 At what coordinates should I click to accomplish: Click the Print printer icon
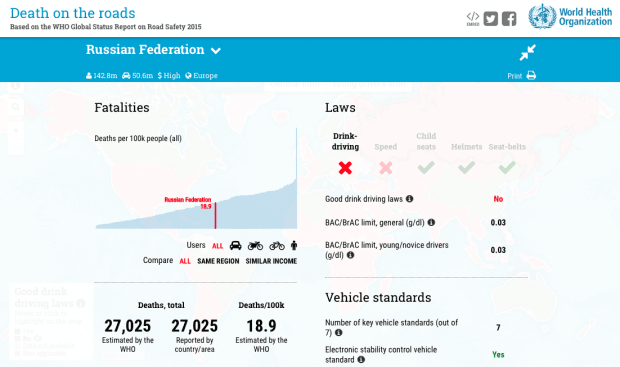[x=531, y=75]
